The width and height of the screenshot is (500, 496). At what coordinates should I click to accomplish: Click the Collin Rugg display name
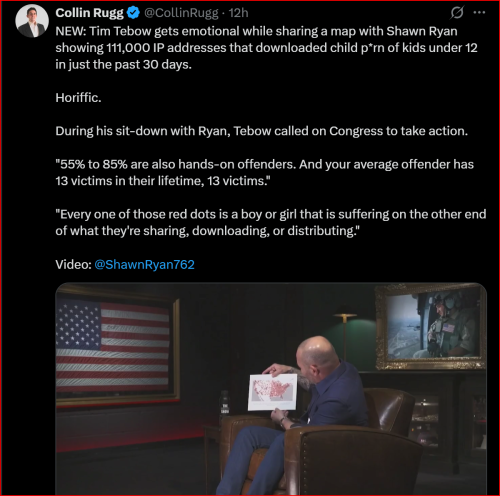click(89, 13)
